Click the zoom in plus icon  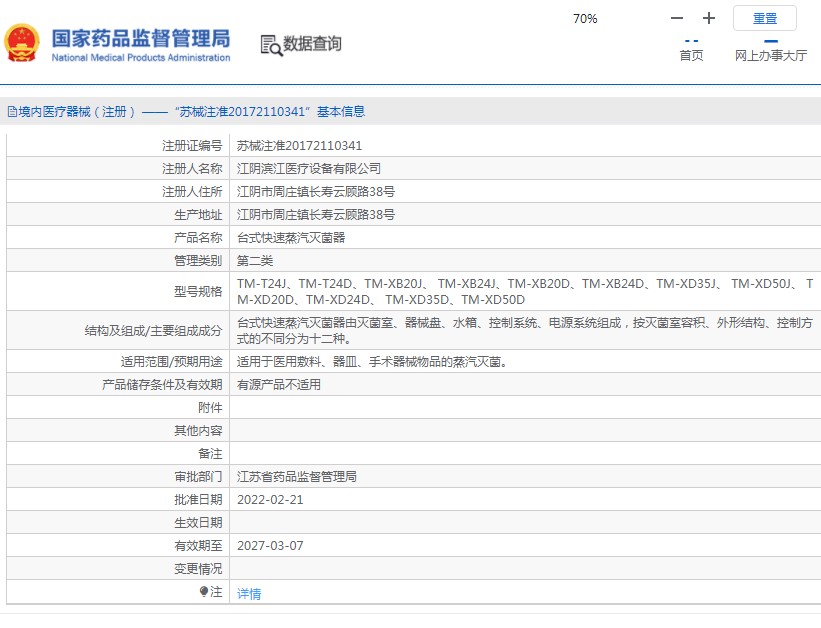pos(709,19)
